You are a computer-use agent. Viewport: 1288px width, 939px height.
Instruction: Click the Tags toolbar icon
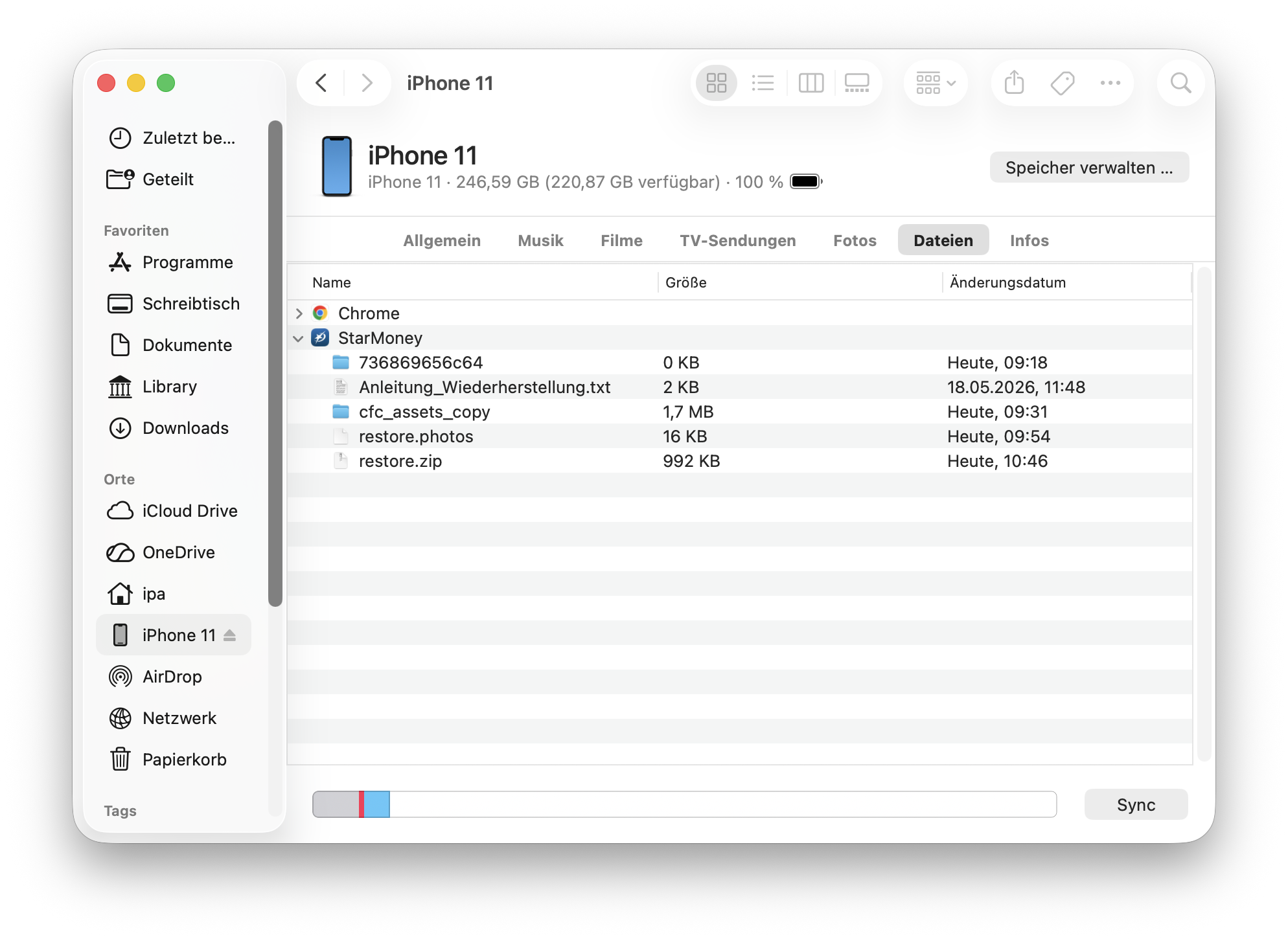(1062, 83)
